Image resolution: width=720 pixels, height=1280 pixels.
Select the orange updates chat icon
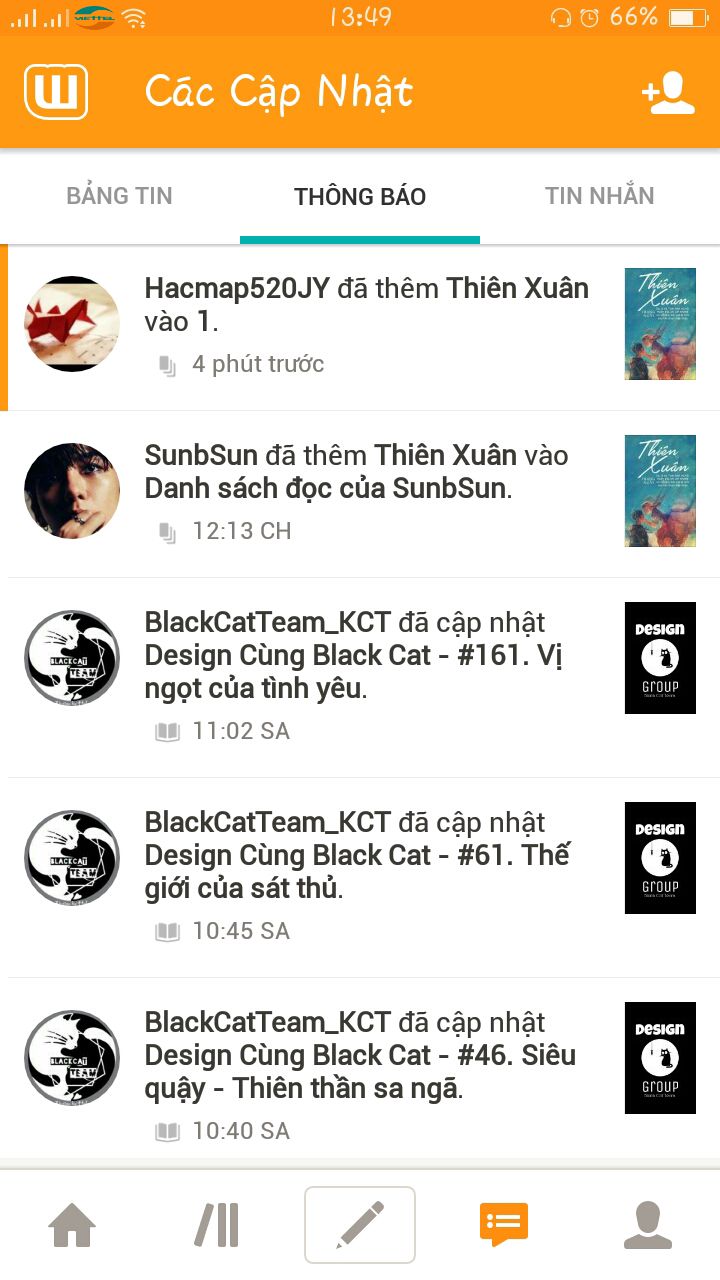504,1224
